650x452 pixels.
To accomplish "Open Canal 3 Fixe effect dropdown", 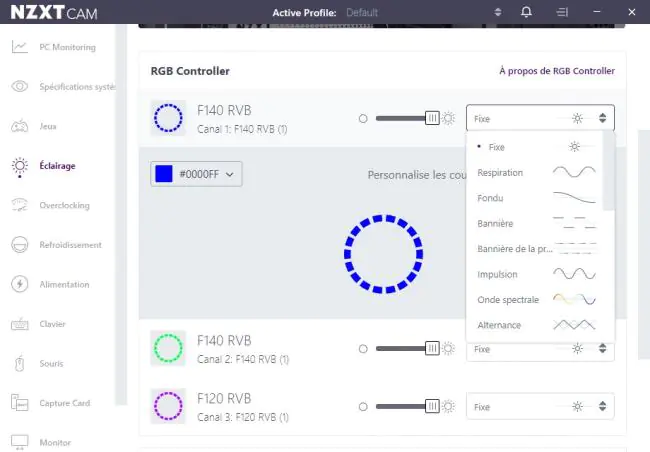I will click(540, 407).
